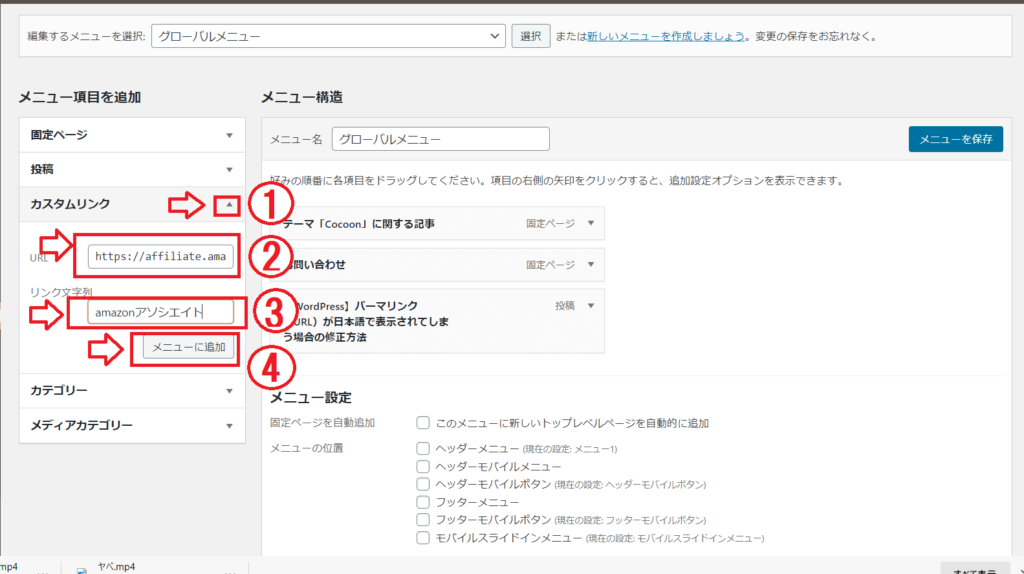1024x574 pixels.
Task: Select the カテゴリー panel heading
Action: [59, 391]
